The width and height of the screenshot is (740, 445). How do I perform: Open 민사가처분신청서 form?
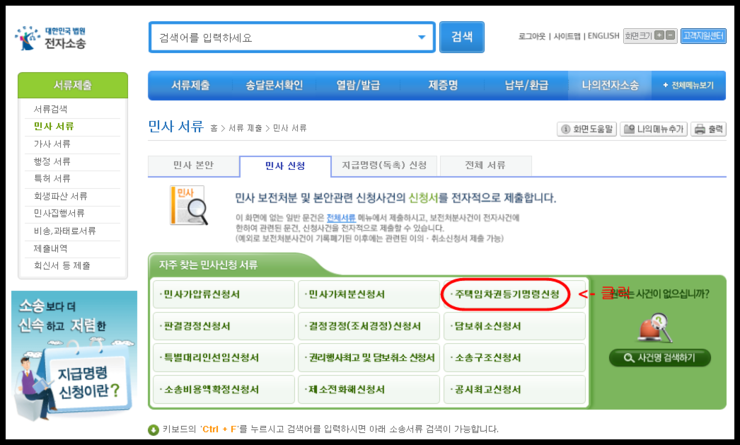coord(369,294)
